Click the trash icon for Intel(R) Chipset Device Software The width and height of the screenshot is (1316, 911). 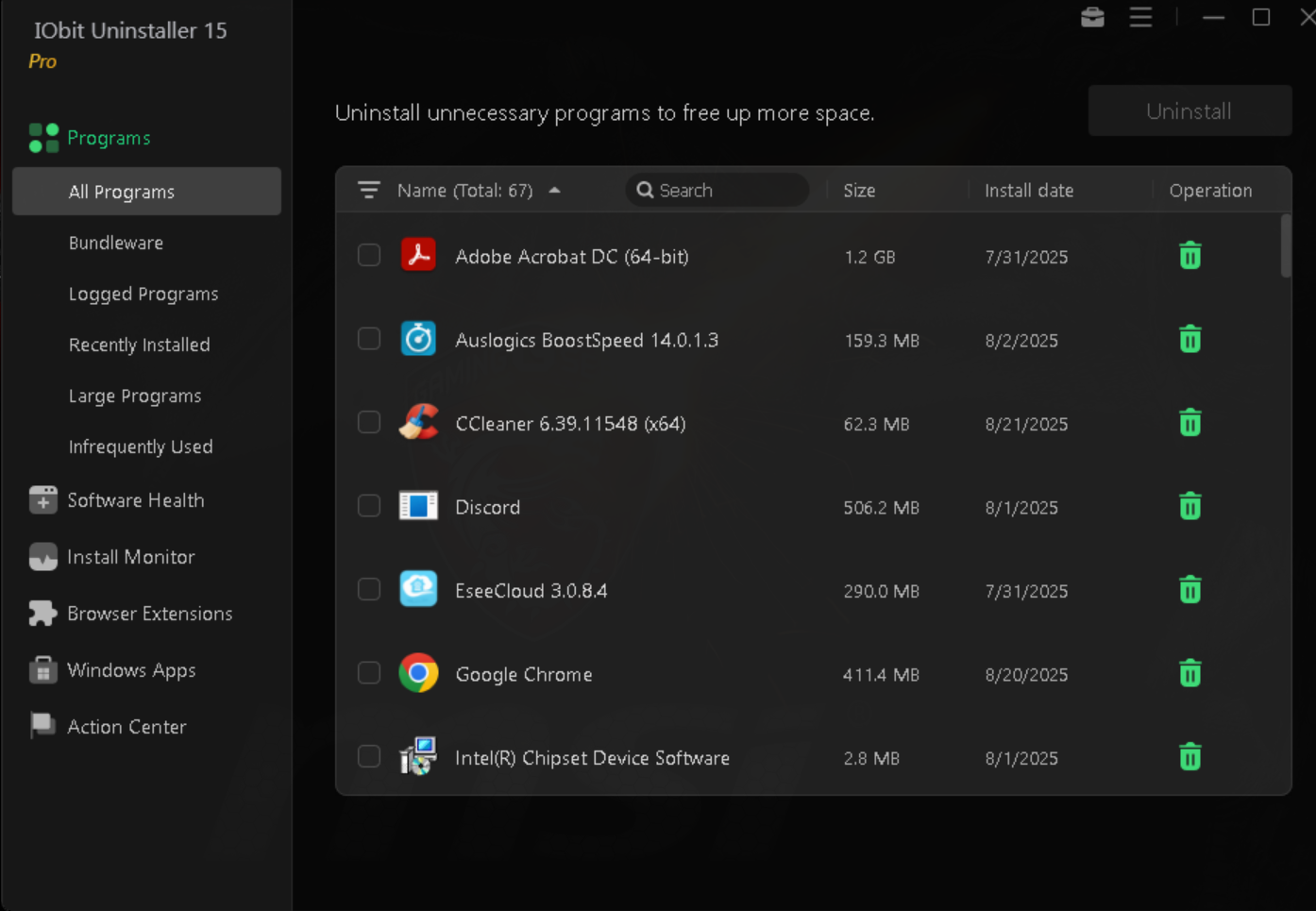click(1190, 757)
